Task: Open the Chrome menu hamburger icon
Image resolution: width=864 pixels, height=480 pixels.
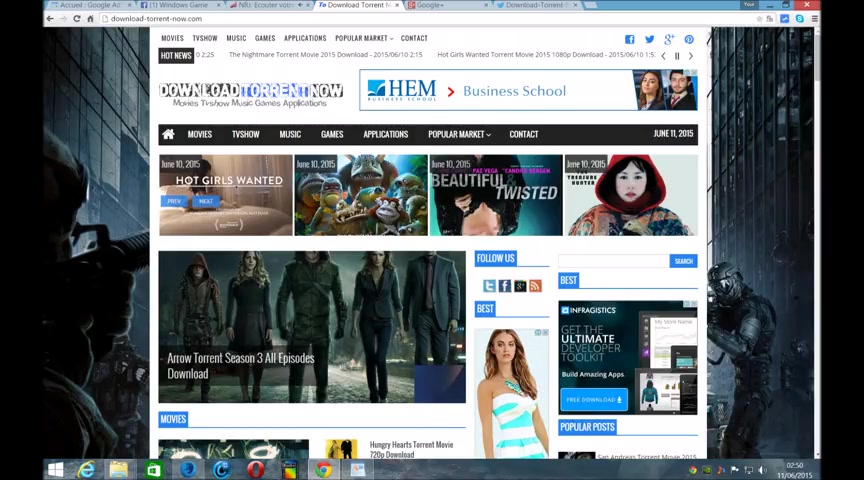Action: pyautogui.click(x=814, y=19)
